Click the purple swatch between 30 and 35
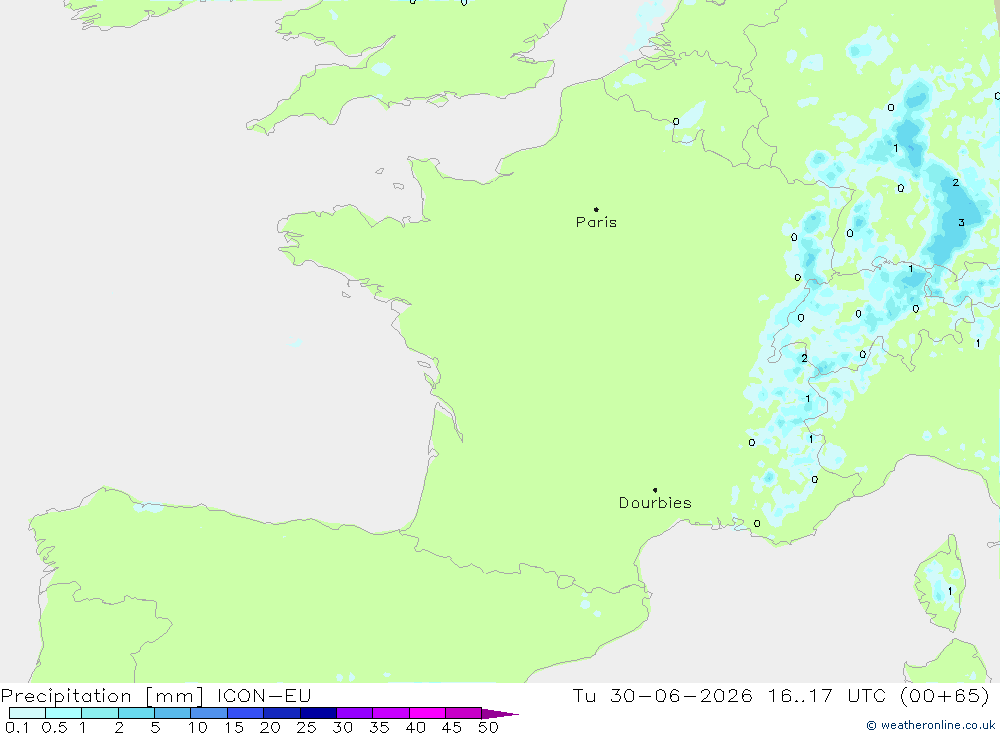The image size is (1000, 733). 354,713
